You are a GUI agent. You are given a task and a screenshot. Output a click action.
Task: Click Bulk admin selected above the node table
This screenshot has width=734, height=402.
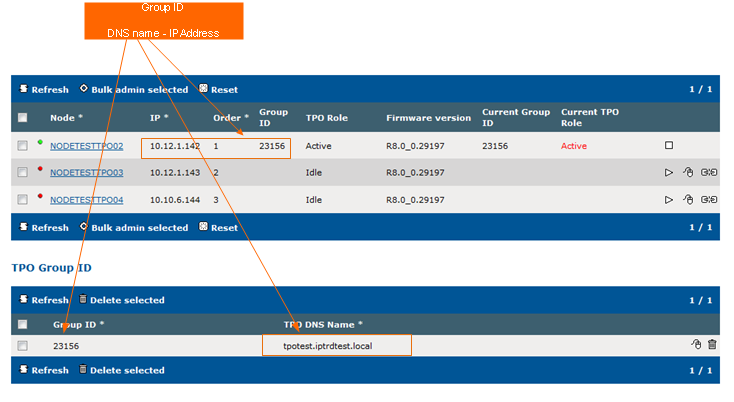(x=134, y=89)
